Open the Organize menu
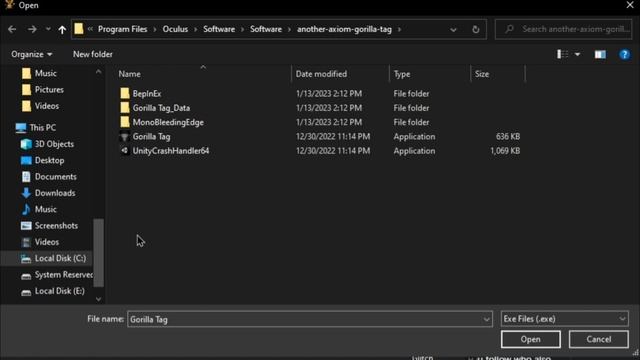 [31, 54]
